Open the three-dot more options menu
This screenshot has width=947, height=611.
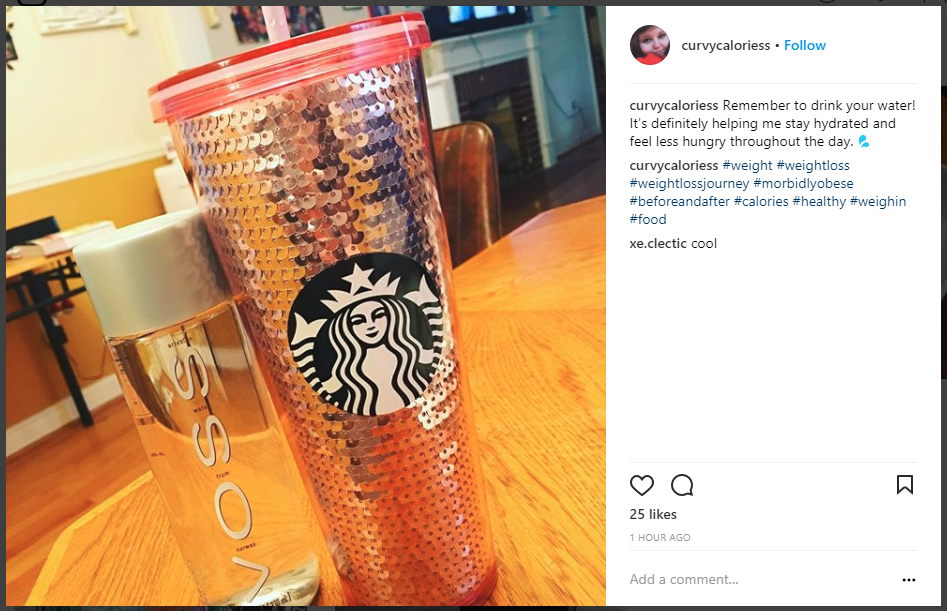tap(908, 580)
